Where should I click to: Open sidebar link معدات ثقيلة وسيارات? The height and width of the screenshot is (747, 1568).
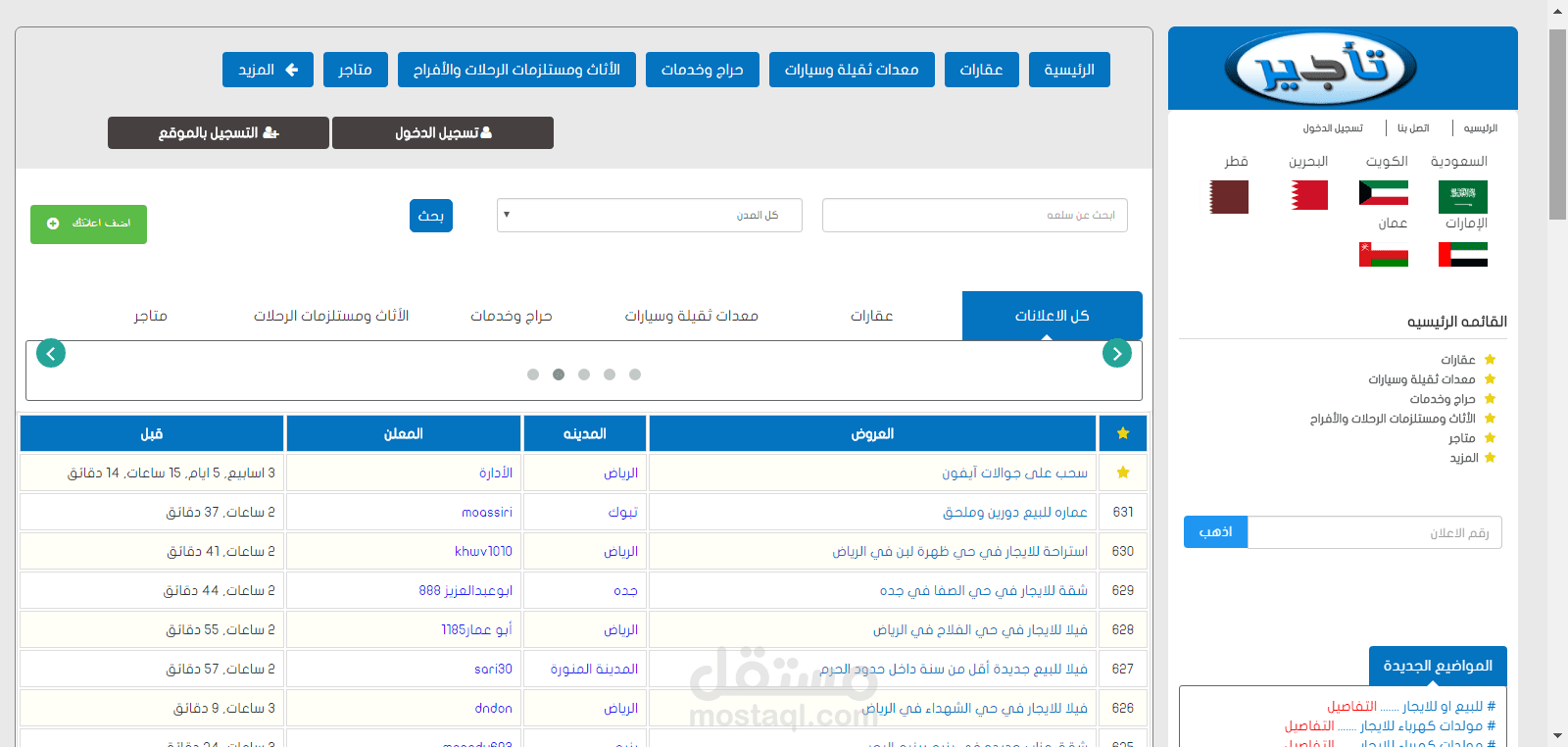click(1422, 379)
